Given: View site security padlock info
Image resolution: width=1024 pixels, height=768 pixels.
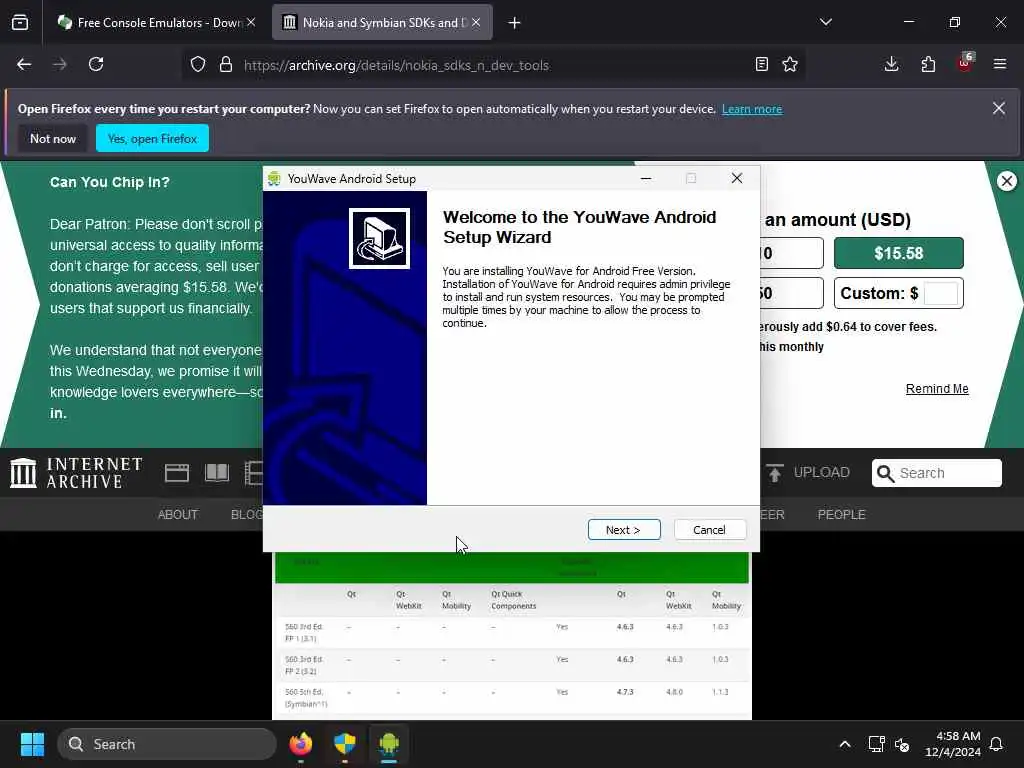Looking at the screenshot, I should pyautogui.click(x=226, y=65).
